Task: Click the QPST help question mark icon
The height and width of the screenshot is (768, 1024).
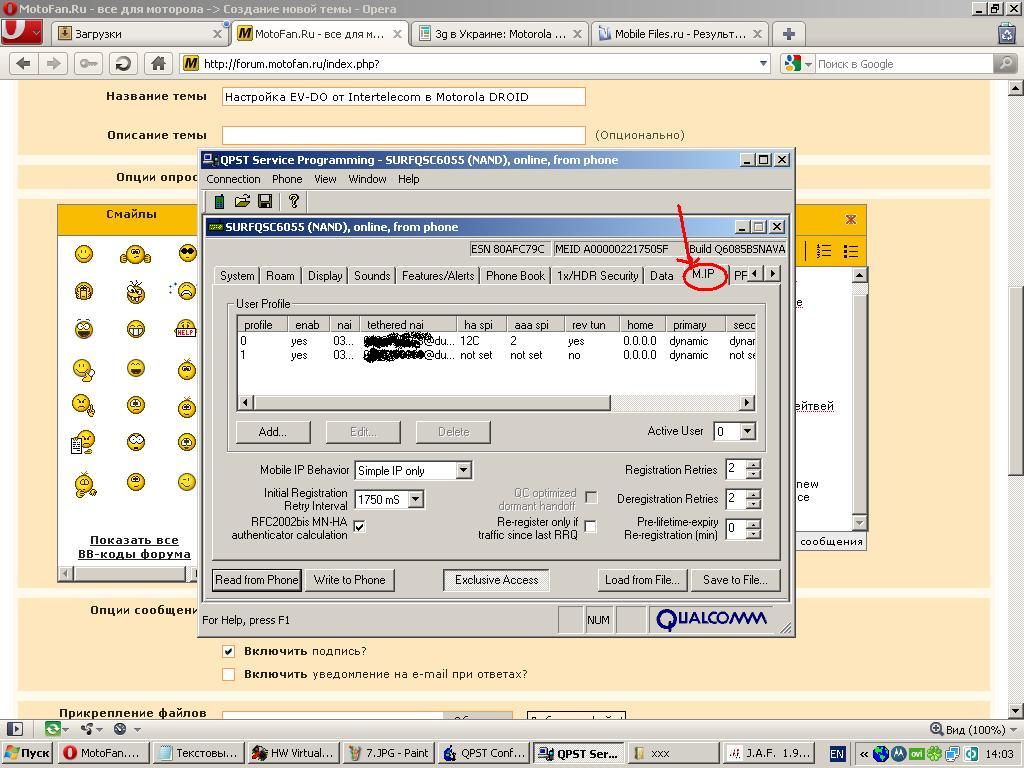Action: click(x=294, y=201)
